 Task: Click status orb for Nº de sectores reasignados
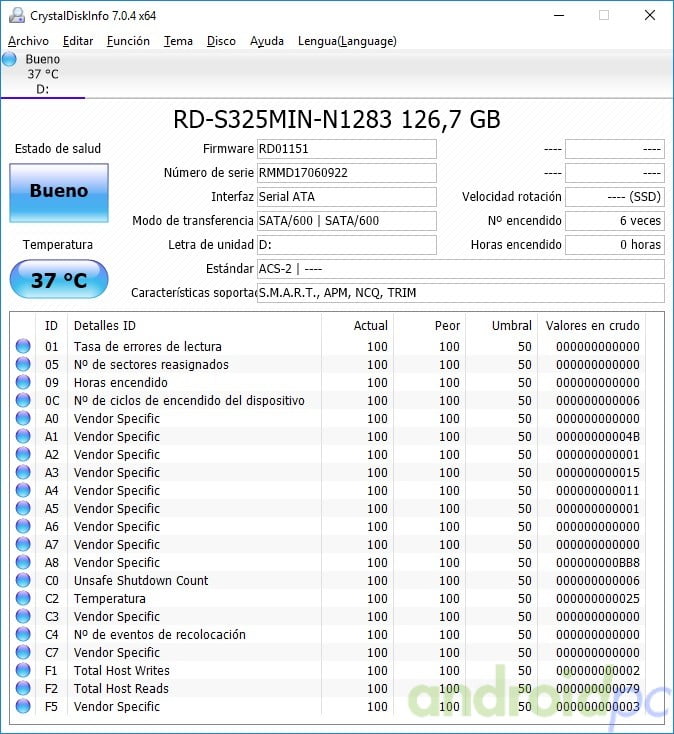tap(23, 365)
